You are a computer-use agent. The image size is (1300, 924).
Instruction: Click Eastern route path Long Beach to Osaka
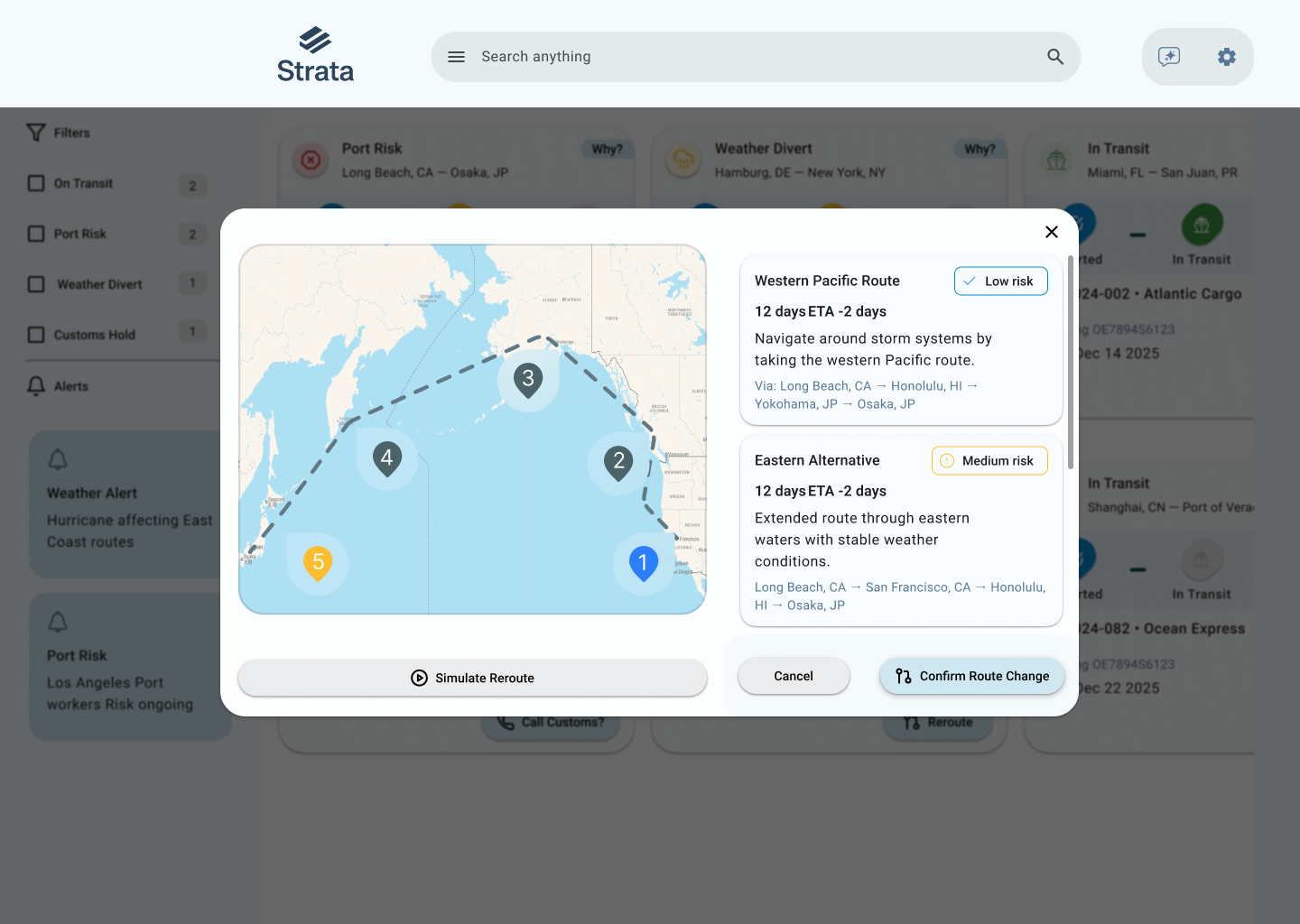click(x=900, y=596)
